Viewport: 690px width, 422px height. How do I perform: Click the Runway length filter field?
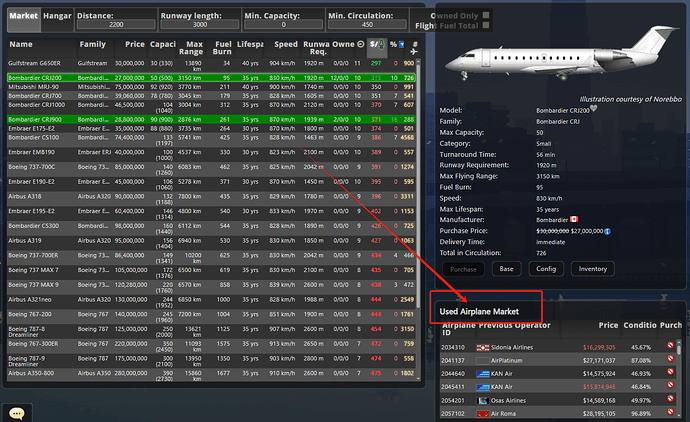[200, 25]
